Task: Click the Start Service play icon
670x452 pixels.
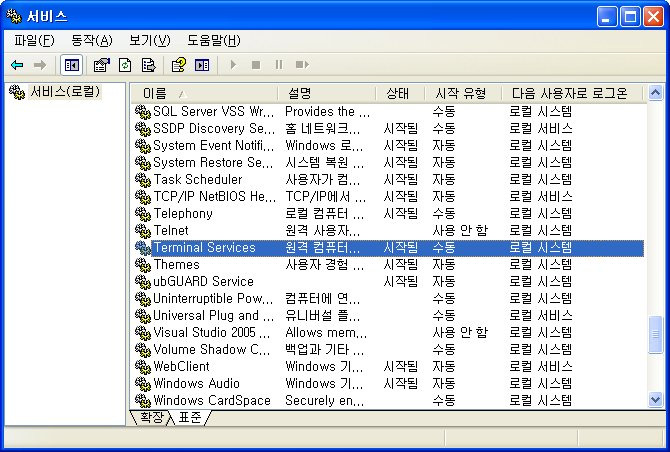Action: pyautogui.click(x=233, y=65)
